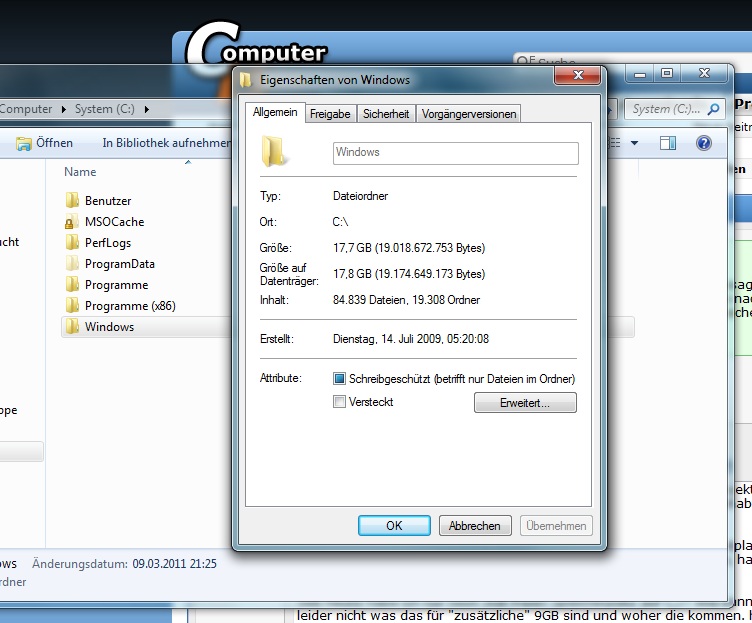Click the folder name field showing Windows
This screenshot has height=623, width=752.
pos(456,153)
